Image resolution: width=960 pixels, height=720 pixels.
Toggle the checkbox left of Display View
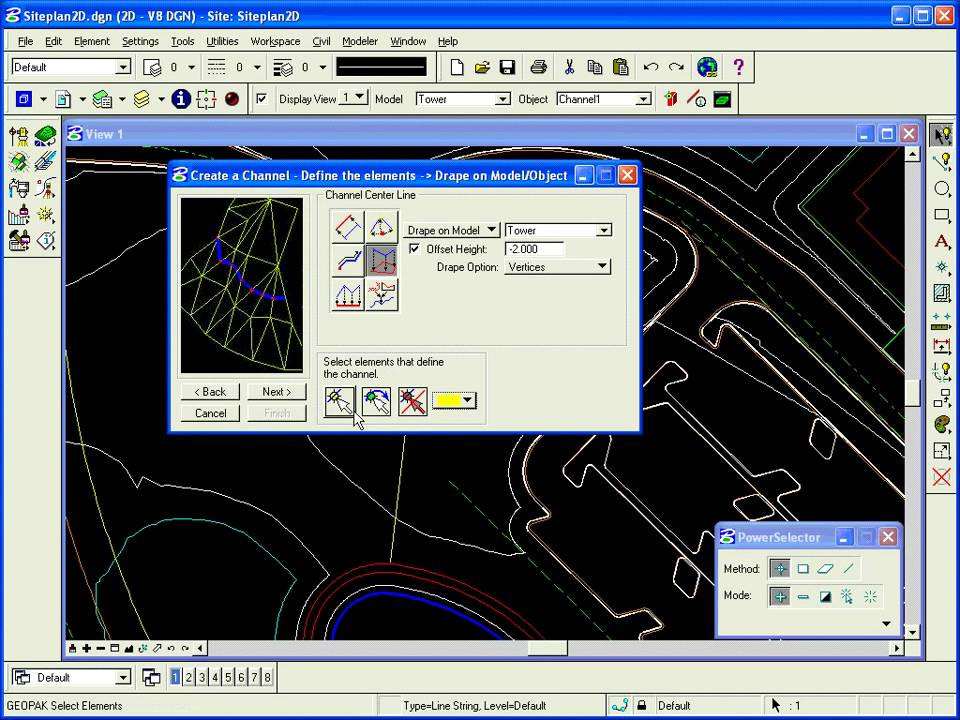(262, 99)
